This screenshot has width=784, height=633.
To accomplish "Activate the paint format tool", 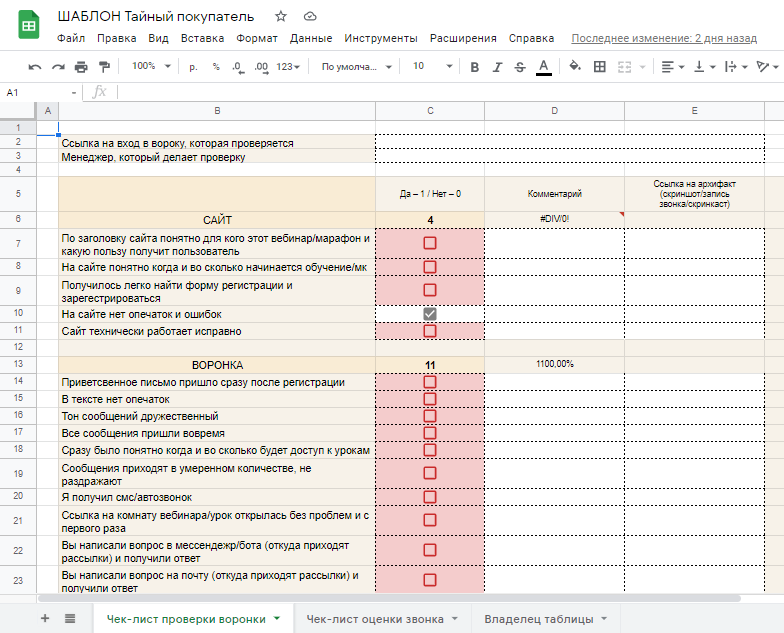I will click(x=104, y=66).
